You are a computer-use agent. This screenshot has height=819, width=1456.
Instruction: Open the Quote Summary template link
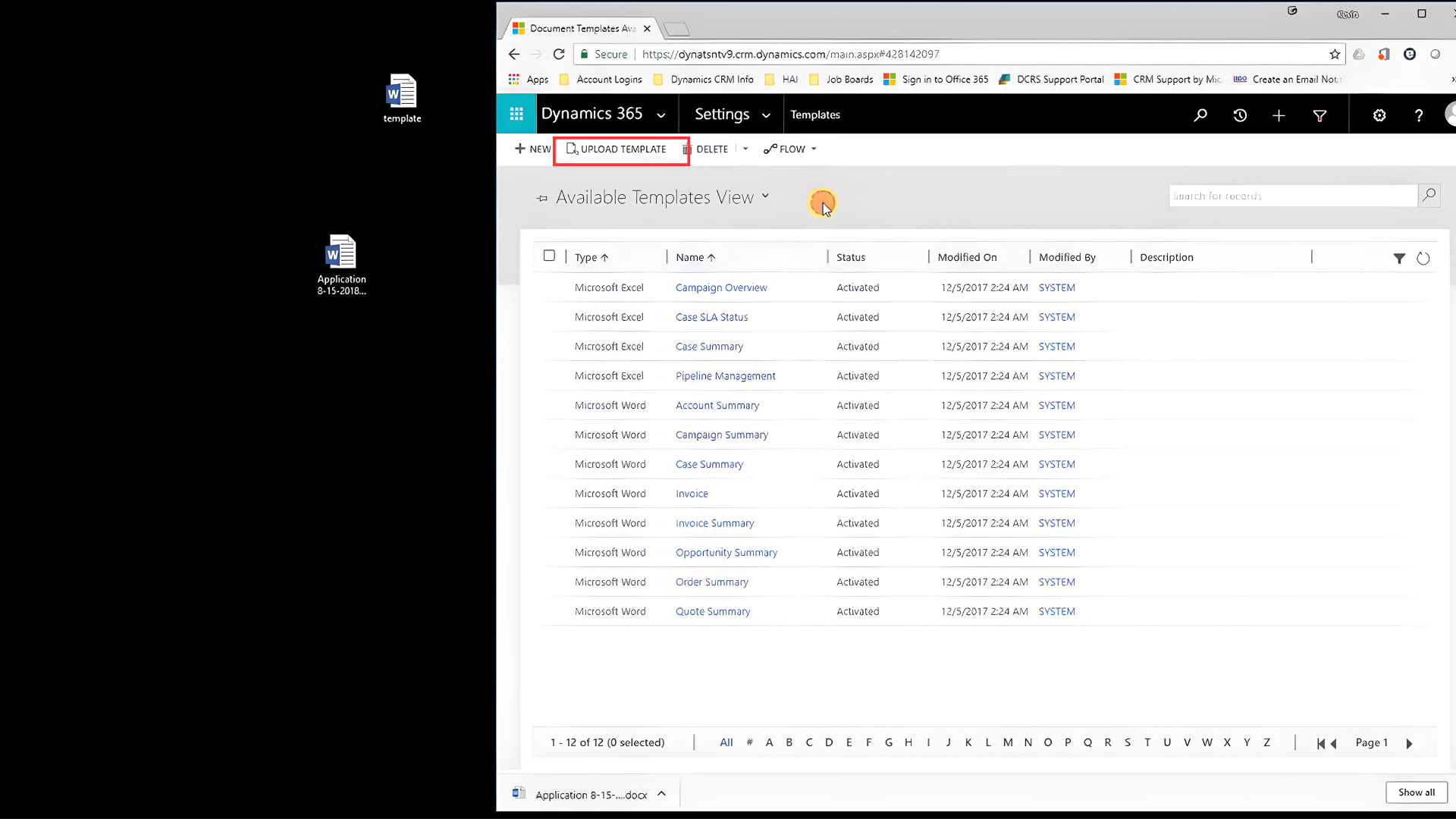click(713, 611)
